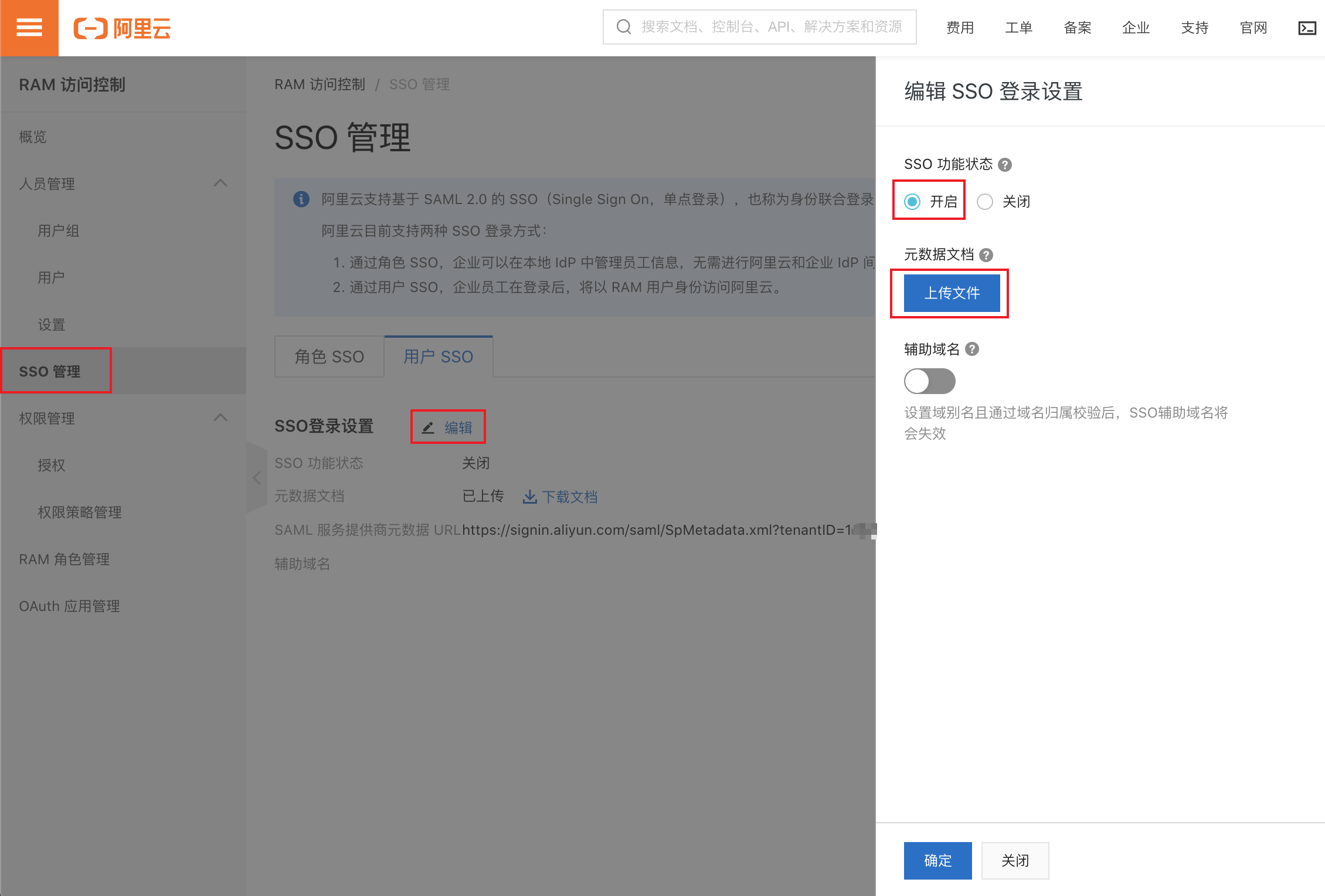The image size is (1325, 896).
Task: Open the help icon next to SSO 功能状态
Action: click(x=1005, y=165)
